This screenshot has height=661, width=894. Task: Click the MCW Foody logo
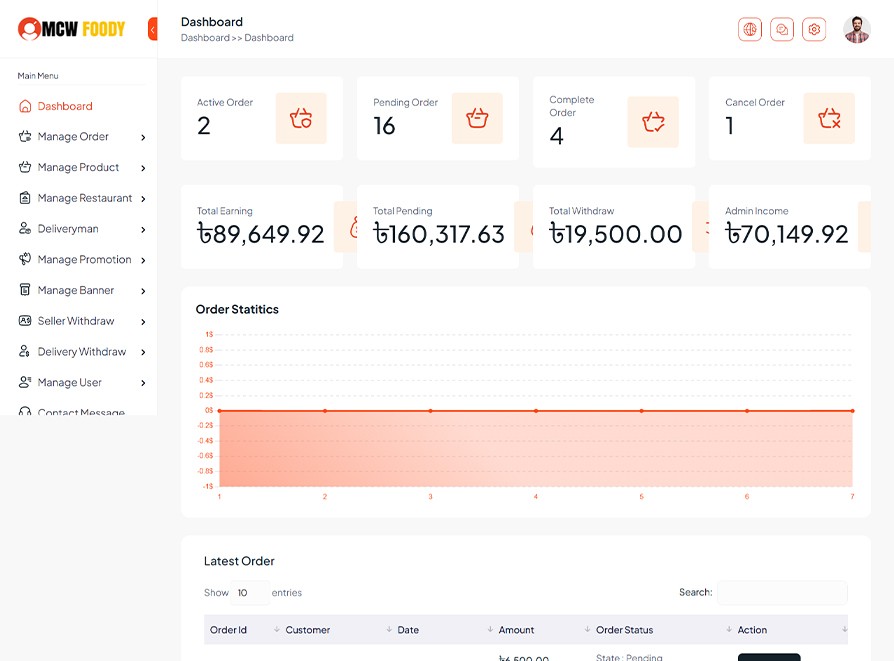click(72, 29)
